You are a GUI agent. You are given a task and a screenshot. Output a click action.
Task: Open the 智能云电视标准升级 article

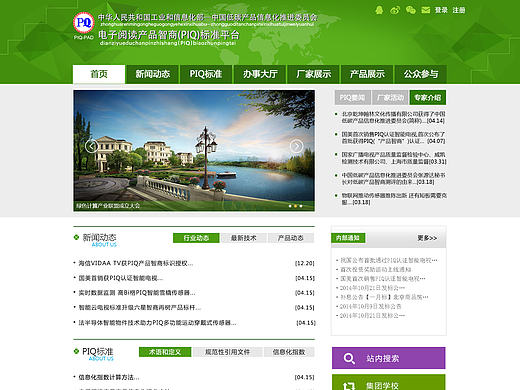coord(140,307)
